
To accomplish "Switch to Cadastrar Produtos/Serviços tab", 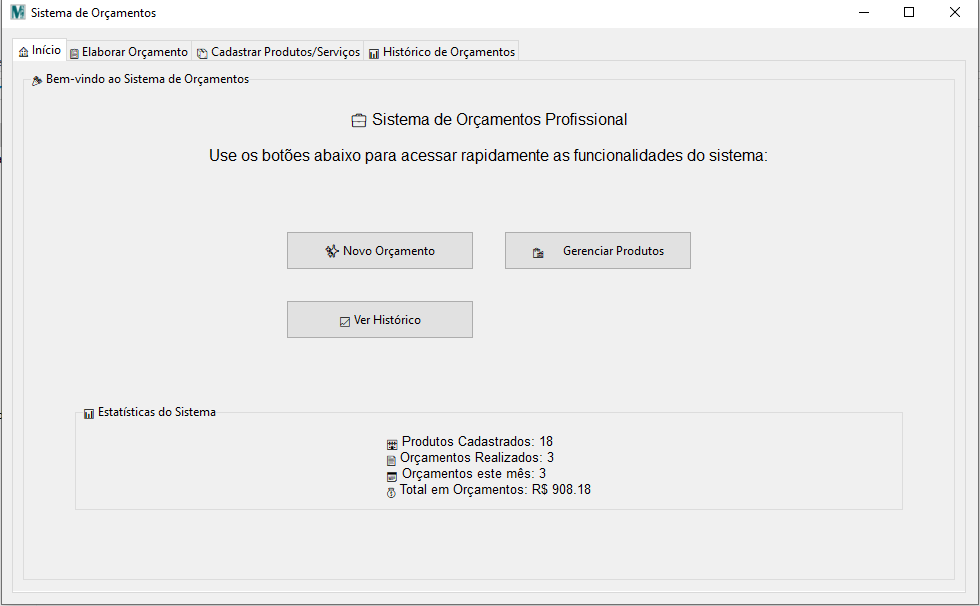I will pyautogui.click(x=278, y=52).
